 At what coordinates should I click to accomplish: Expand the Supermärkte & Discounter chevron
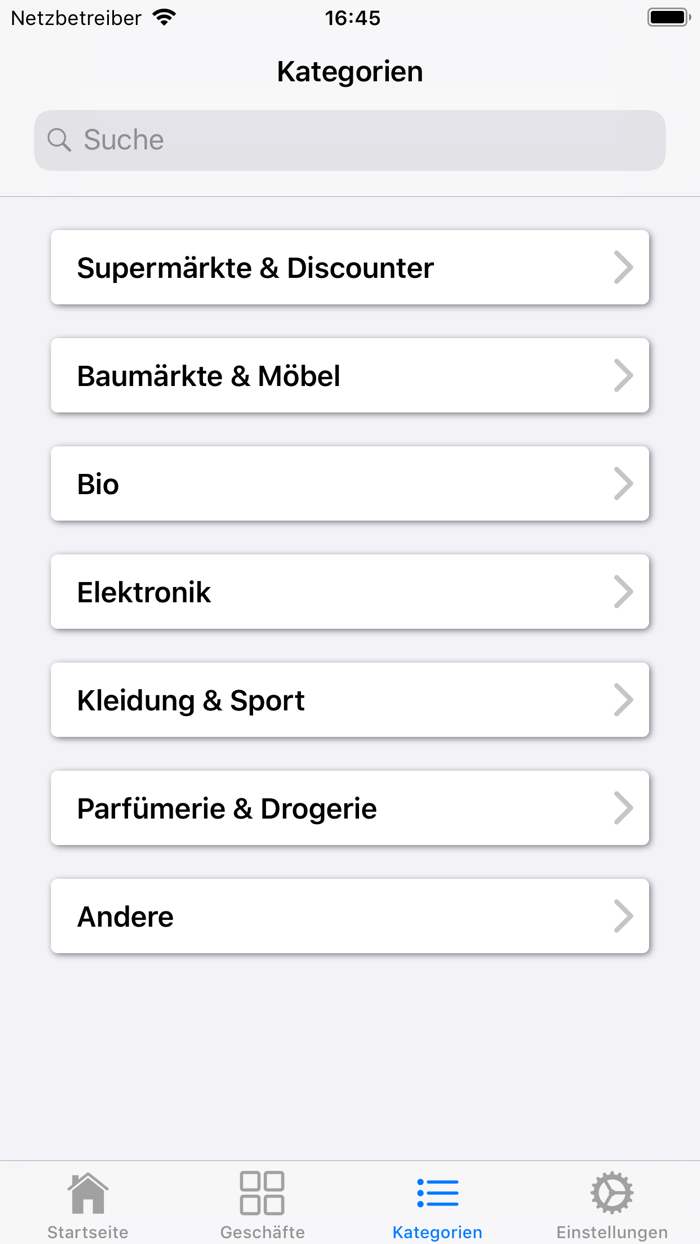click(x=624, y=267)
